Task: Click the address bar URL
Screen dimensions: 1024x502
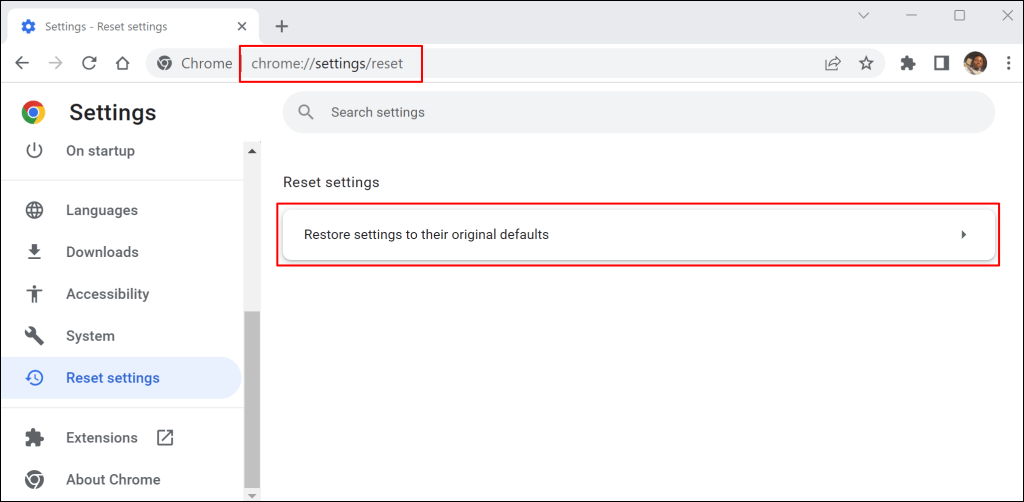Action: click(x=327, y=64)
